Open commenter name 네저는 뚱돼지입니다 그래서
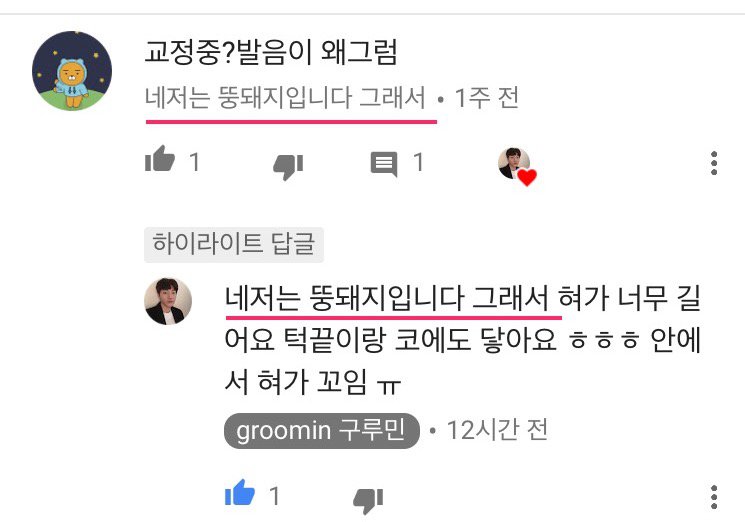Viewport: 745px width, 522px height. [x=285, y=98]
